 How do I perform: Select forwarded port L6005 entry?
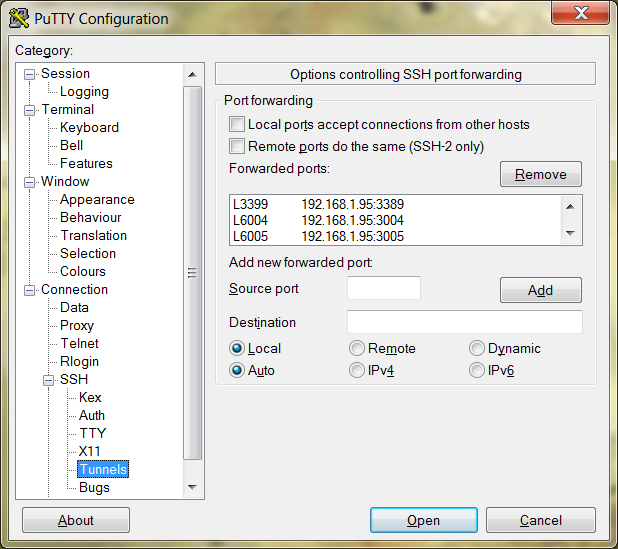(x=395, y=236)
